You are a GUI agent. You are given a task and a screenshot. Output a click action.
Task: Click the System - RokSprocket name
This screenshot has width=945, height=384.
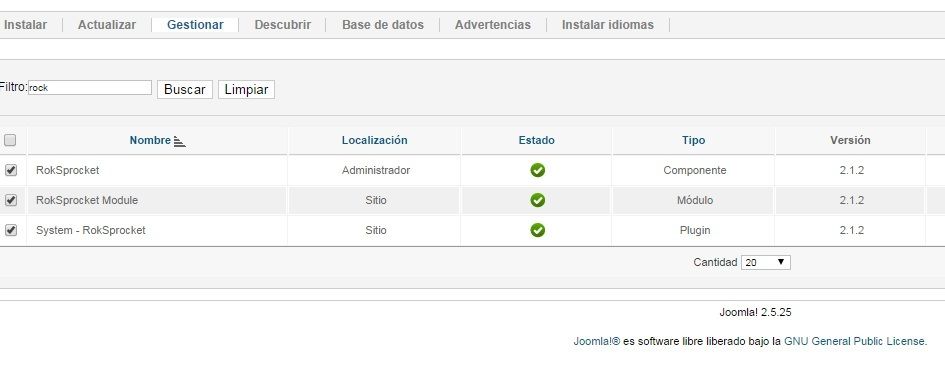[x=90, y=230]
